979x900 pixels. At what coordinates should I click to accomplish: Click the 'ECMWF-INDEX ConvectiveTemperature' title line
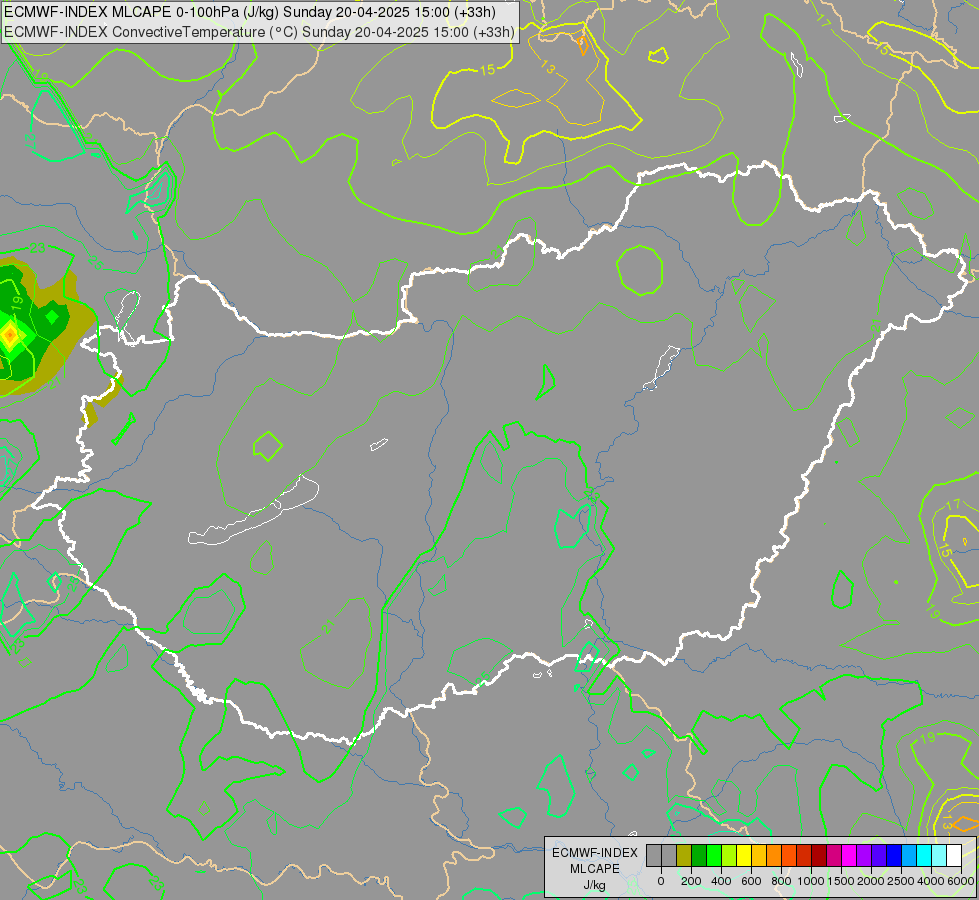point(259,32)
